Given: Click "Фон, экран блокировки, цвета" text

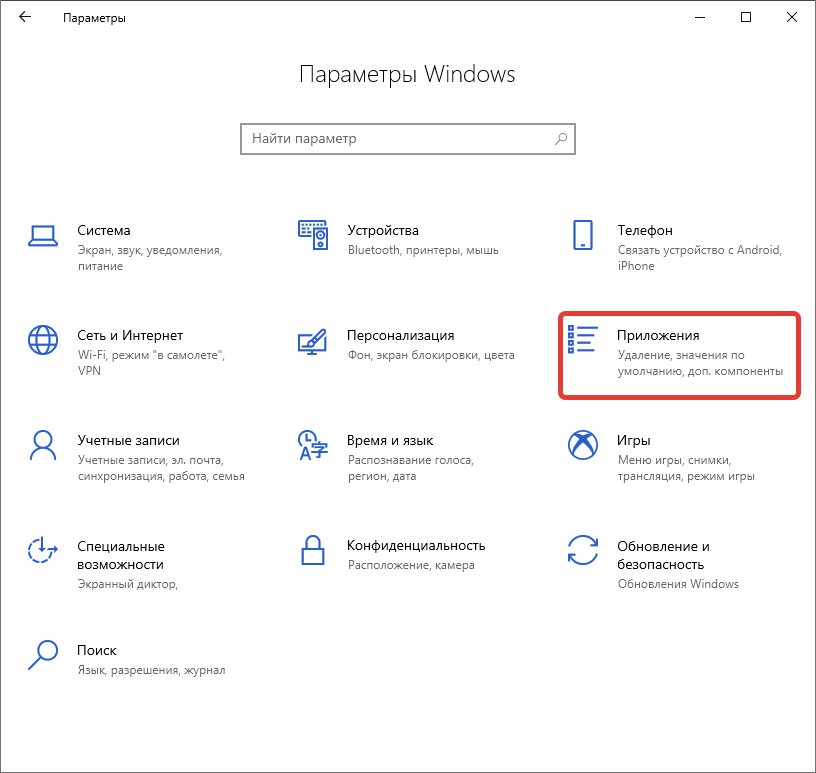Looking at the screenshot, I should pyautogui.click(x=431, y=355).
